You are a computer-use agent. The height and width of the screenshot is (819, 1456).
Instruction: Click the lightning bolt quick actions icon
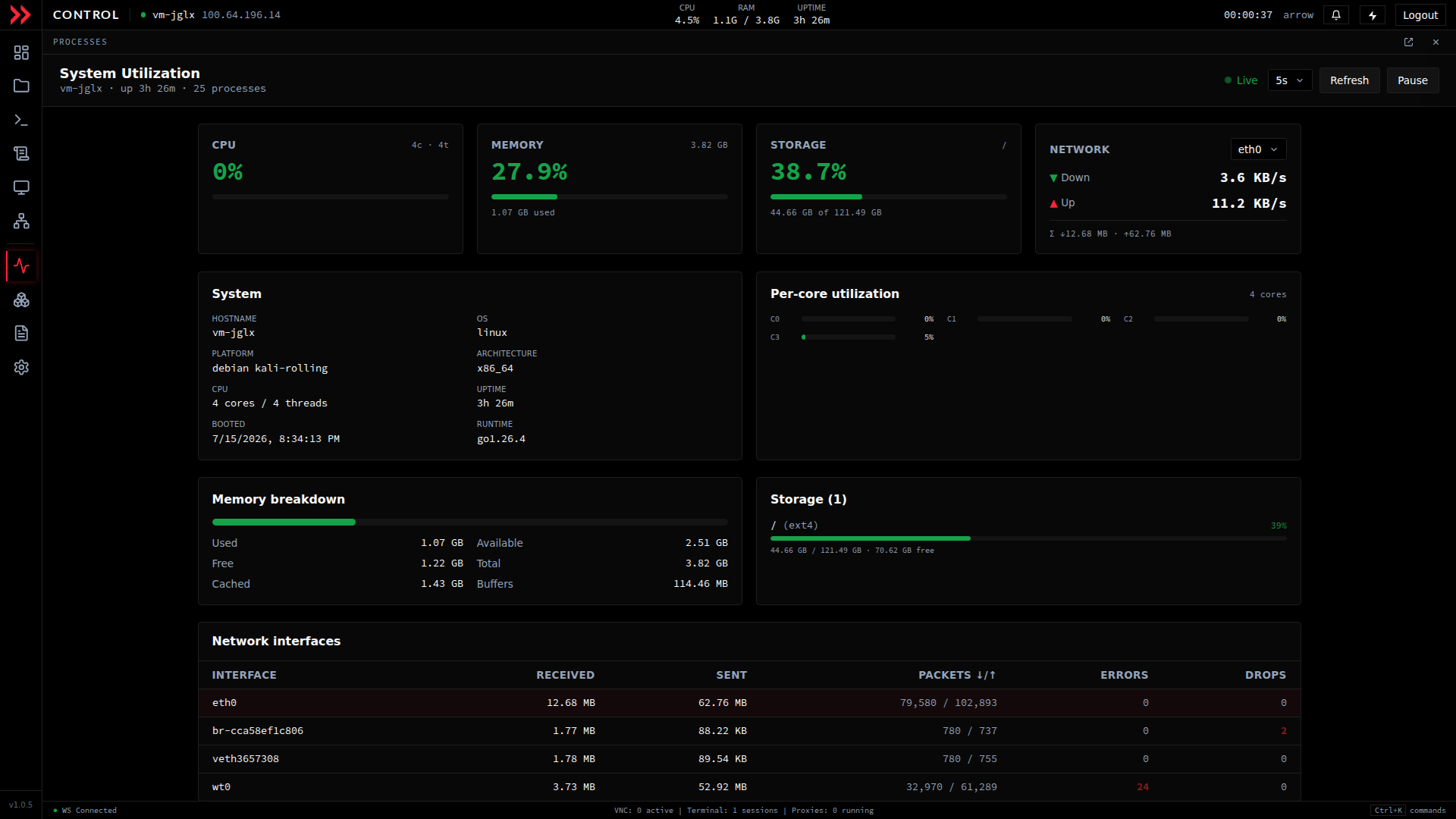1373,15
